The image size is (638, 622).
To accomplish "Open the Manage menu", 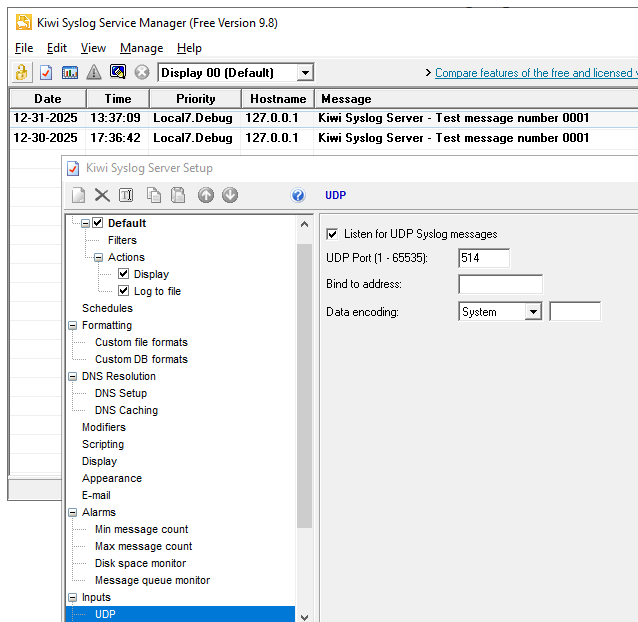I will coord(141,48).
